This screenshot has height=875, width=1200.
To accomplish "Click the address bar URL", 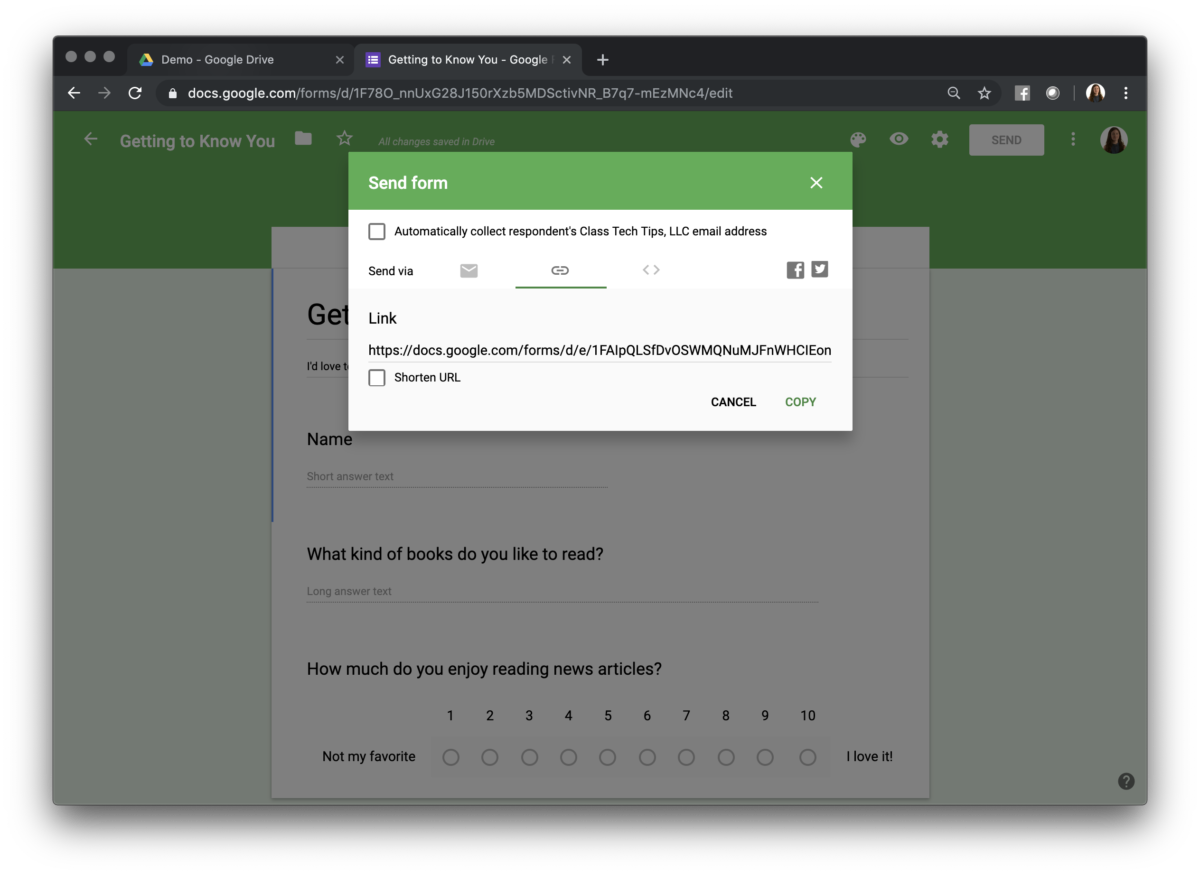I will pos(460,93).
